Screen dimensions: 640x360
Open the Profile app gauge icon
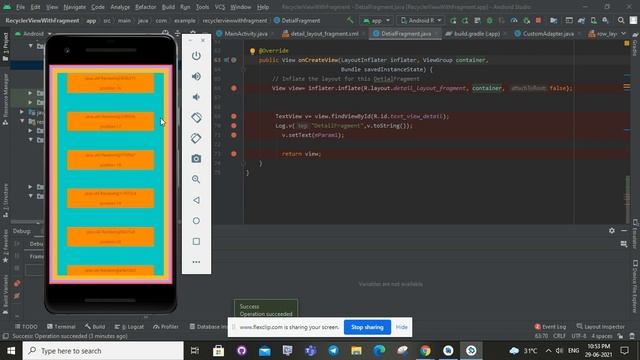tap(514, 20)
